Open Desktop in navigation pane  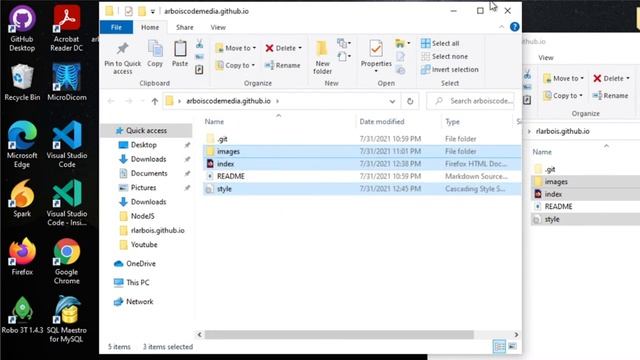click(144, 145)
